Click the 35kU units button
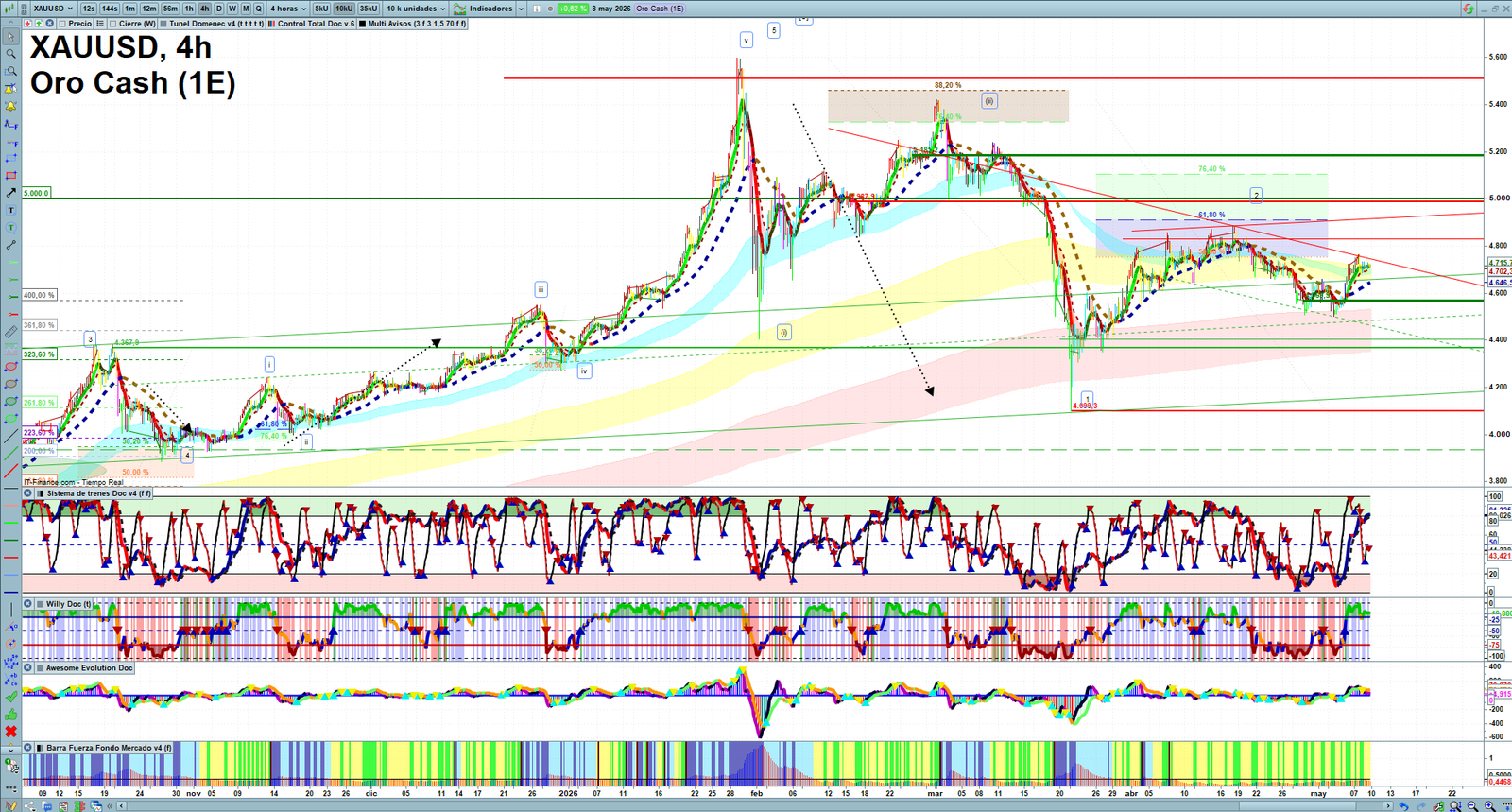Image resolution: width=1512 pixels, height=812 pixels. 369,9
